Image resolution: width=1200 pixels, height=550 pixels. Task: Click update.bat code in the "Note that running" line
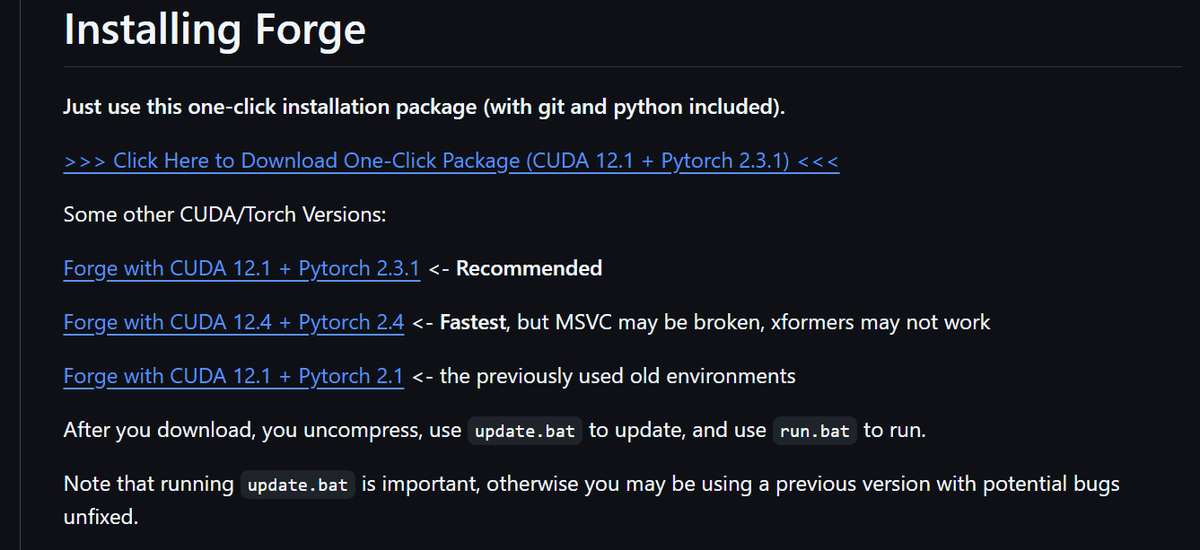(298, 485)
